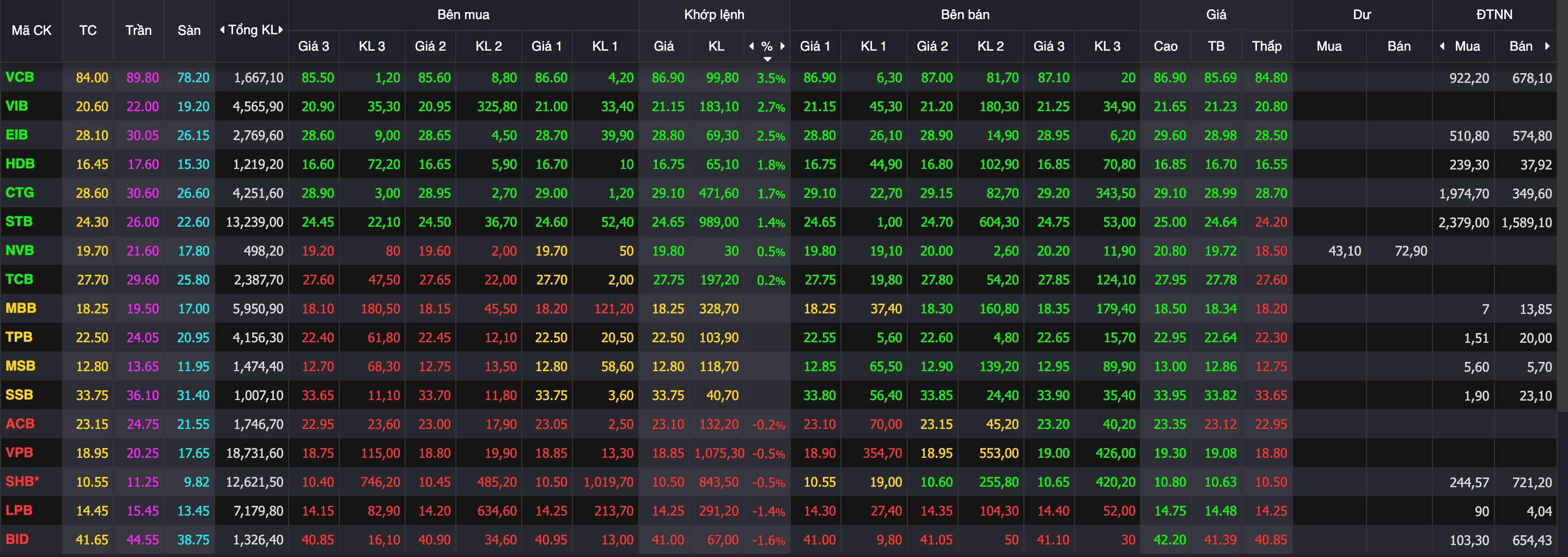Click BID percent change -1.6%
Image resolution: width=1568 pixels, height=557 pixels.
(x=768, y=540)
